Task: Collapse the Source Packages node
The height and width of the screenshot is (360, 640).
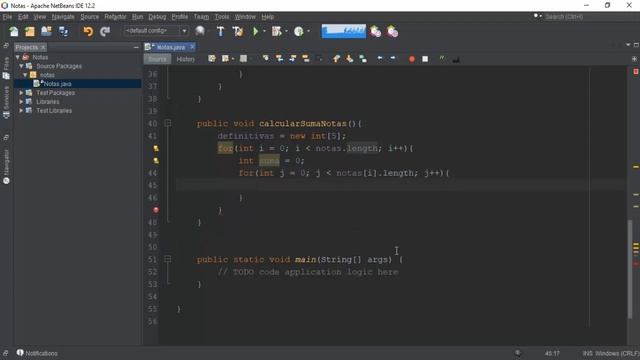Action: [21, 66]
